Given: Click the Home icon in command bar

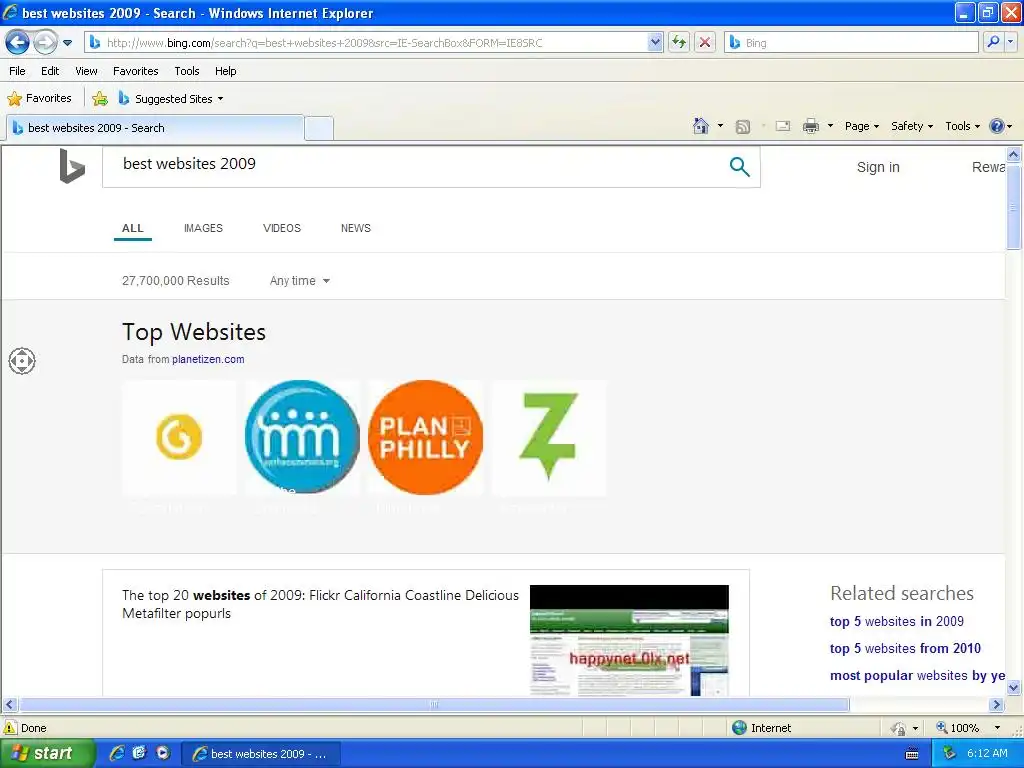Looking at the screenshot, I should click(701, 126).
